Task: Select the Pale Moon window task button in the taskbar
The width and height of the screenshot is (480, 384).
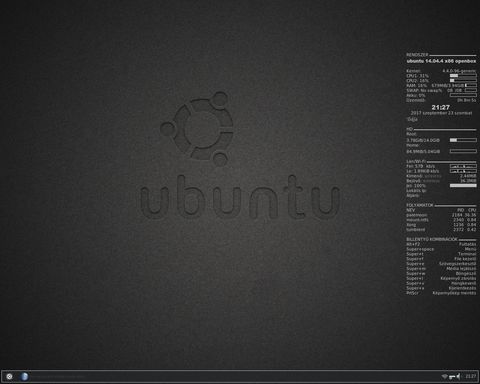Action: 53,376
